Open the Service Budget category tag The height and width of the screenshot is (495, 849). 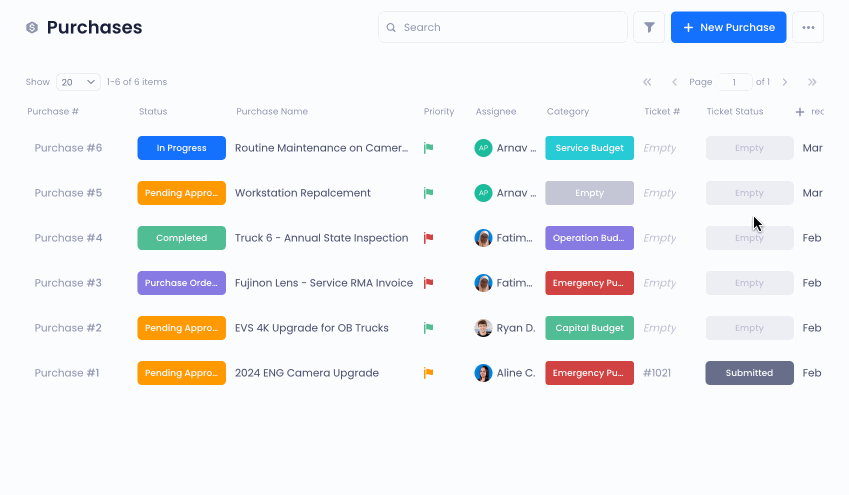click(589, 148)
